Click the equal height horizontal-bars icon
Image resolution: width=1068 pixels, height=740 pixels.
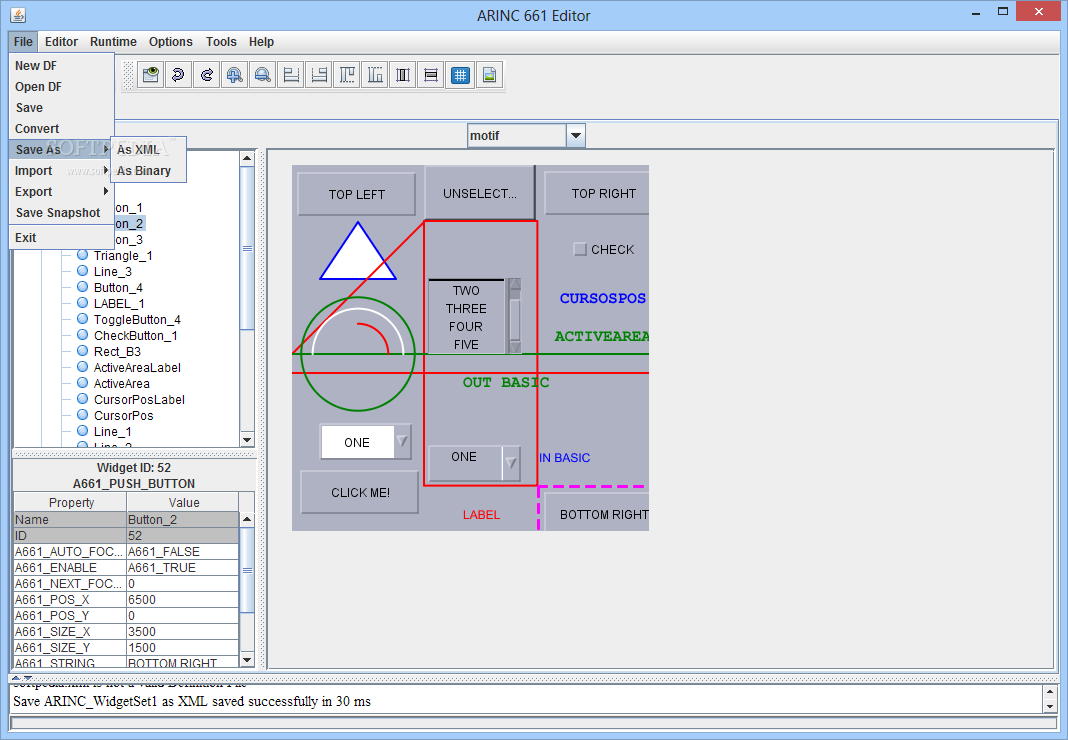point(431,75)
